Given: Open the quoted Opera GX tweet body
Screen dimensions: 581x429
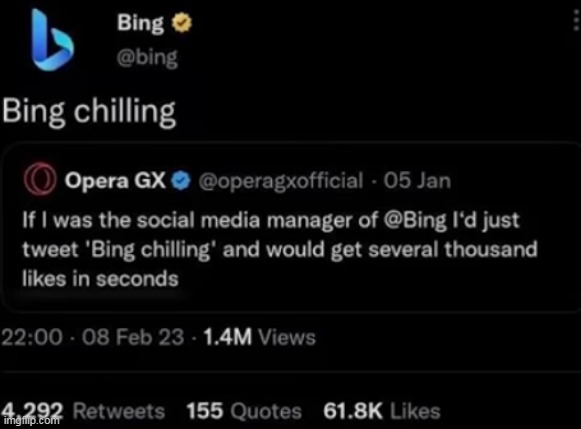Looking at the screenshot, I should [x=280, y=249].
